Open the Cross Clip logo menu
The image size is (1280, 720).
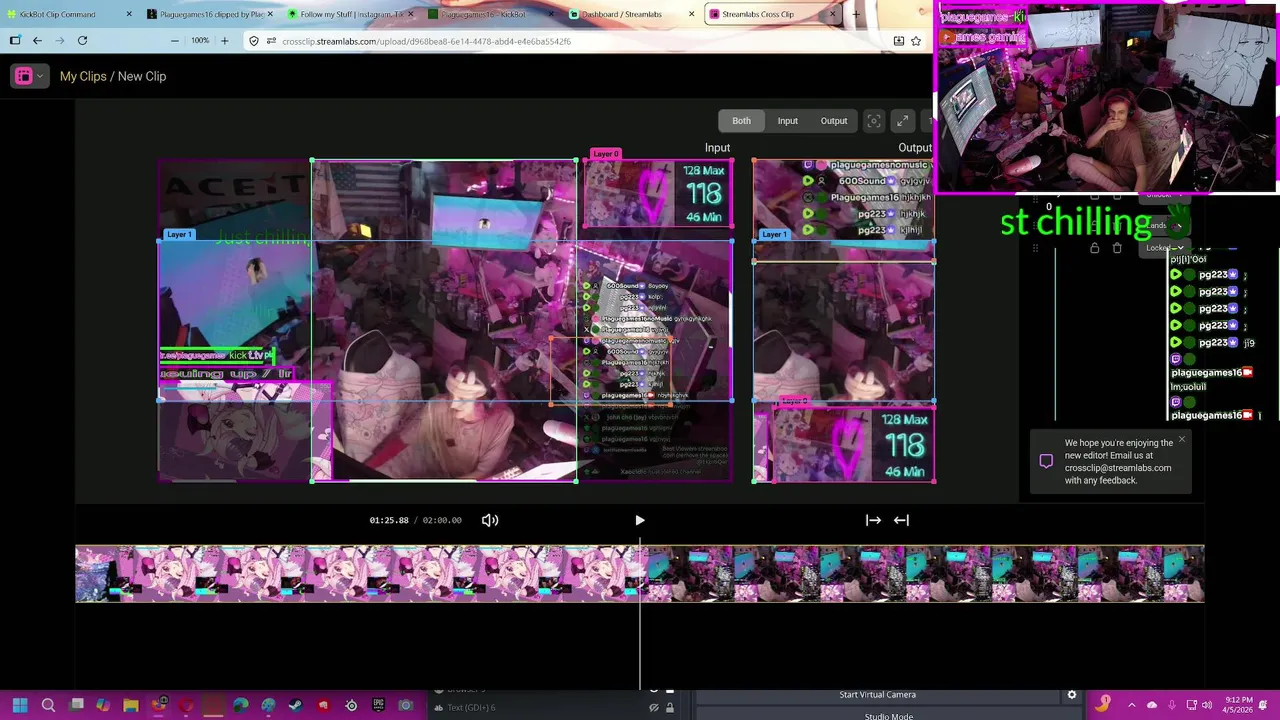[29, 76]
